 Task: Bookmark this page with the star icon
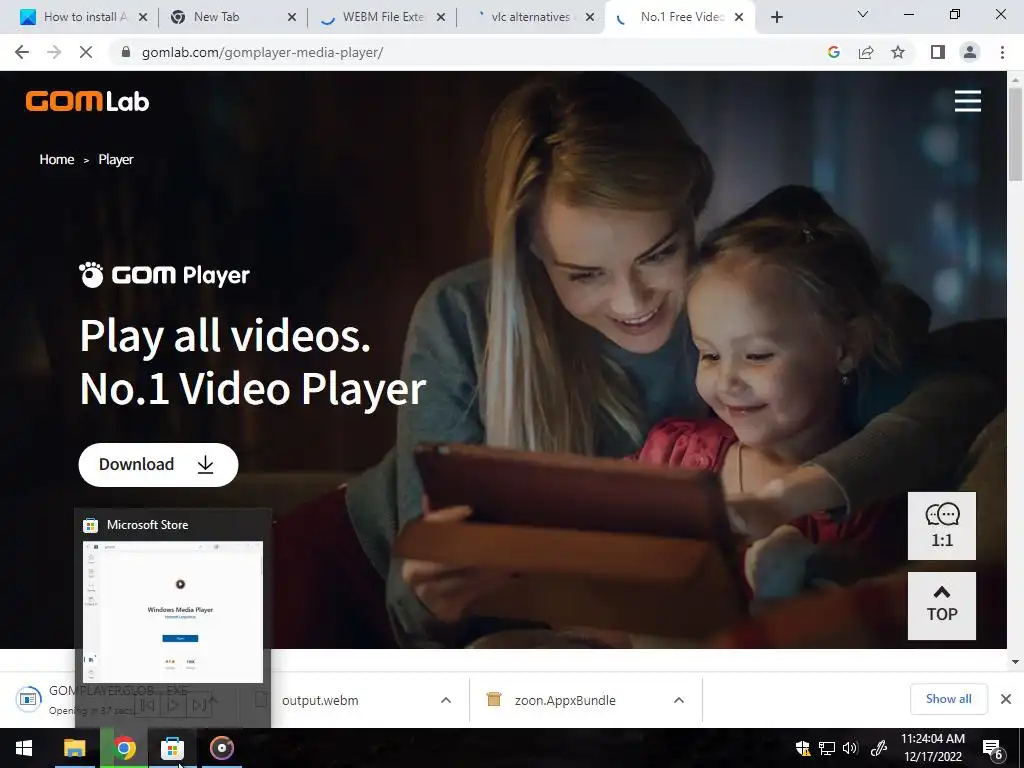point(898,52)
